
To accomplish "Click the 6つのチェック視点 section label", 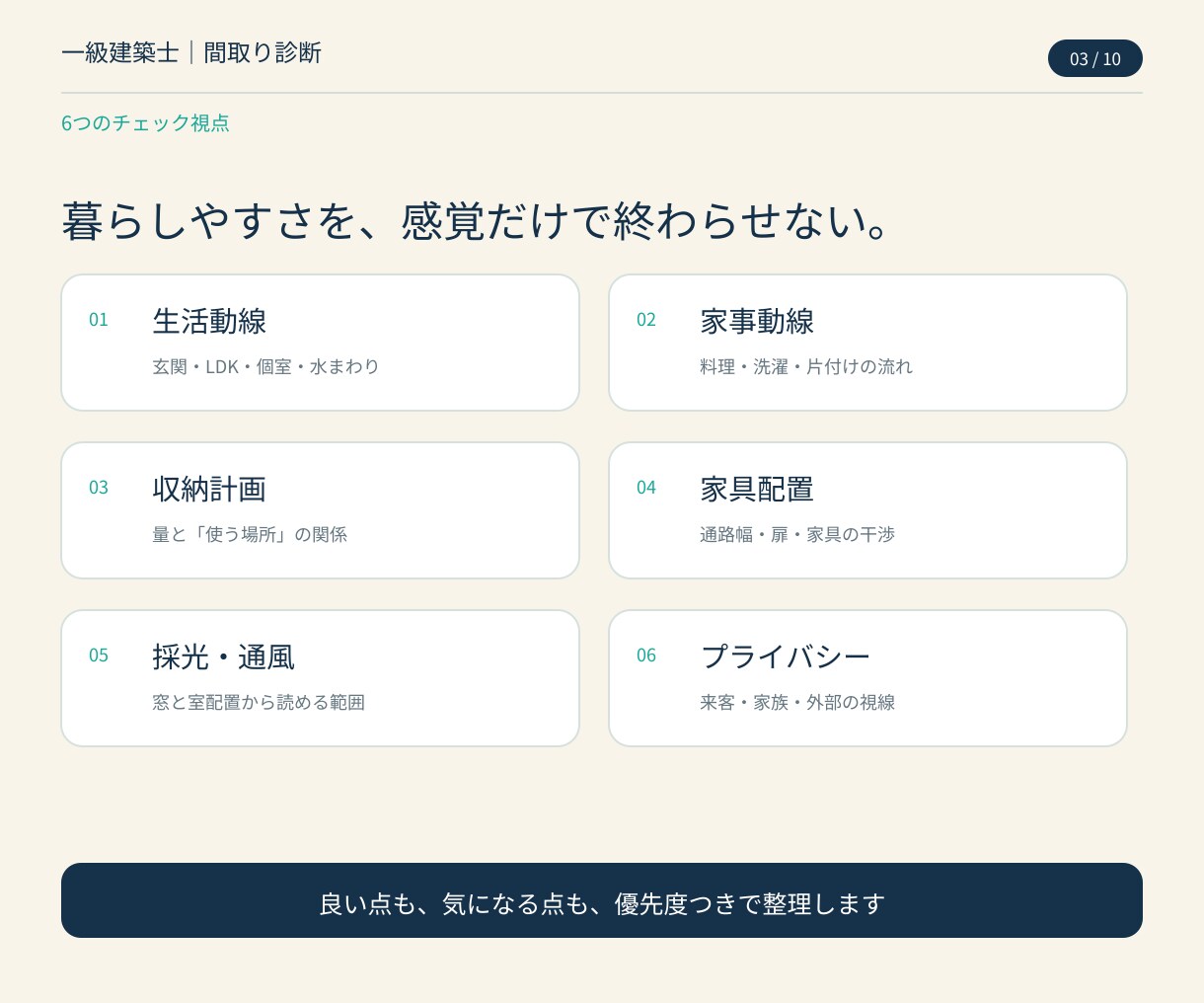I will click(145, 122).
